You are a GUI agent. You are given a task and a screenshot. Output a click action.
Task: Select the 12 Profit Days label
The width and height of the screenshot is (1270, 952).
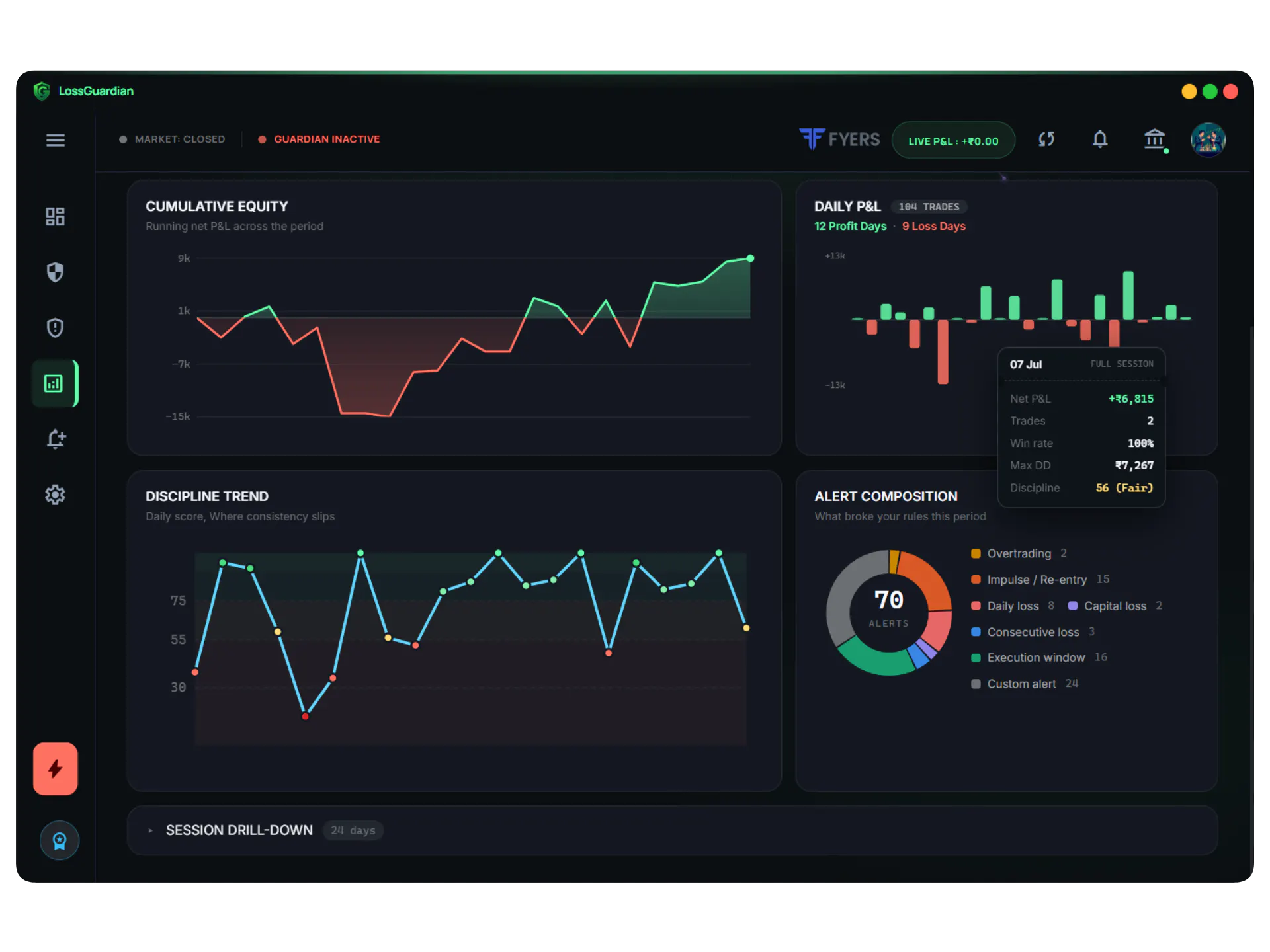[x=850, y=226]
